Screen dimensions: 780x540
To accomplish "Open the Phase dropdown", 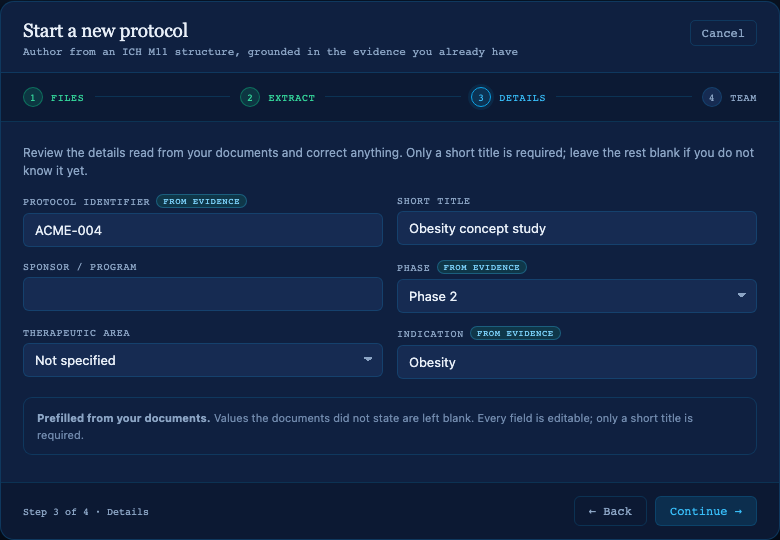I will (x=577, y=296).
